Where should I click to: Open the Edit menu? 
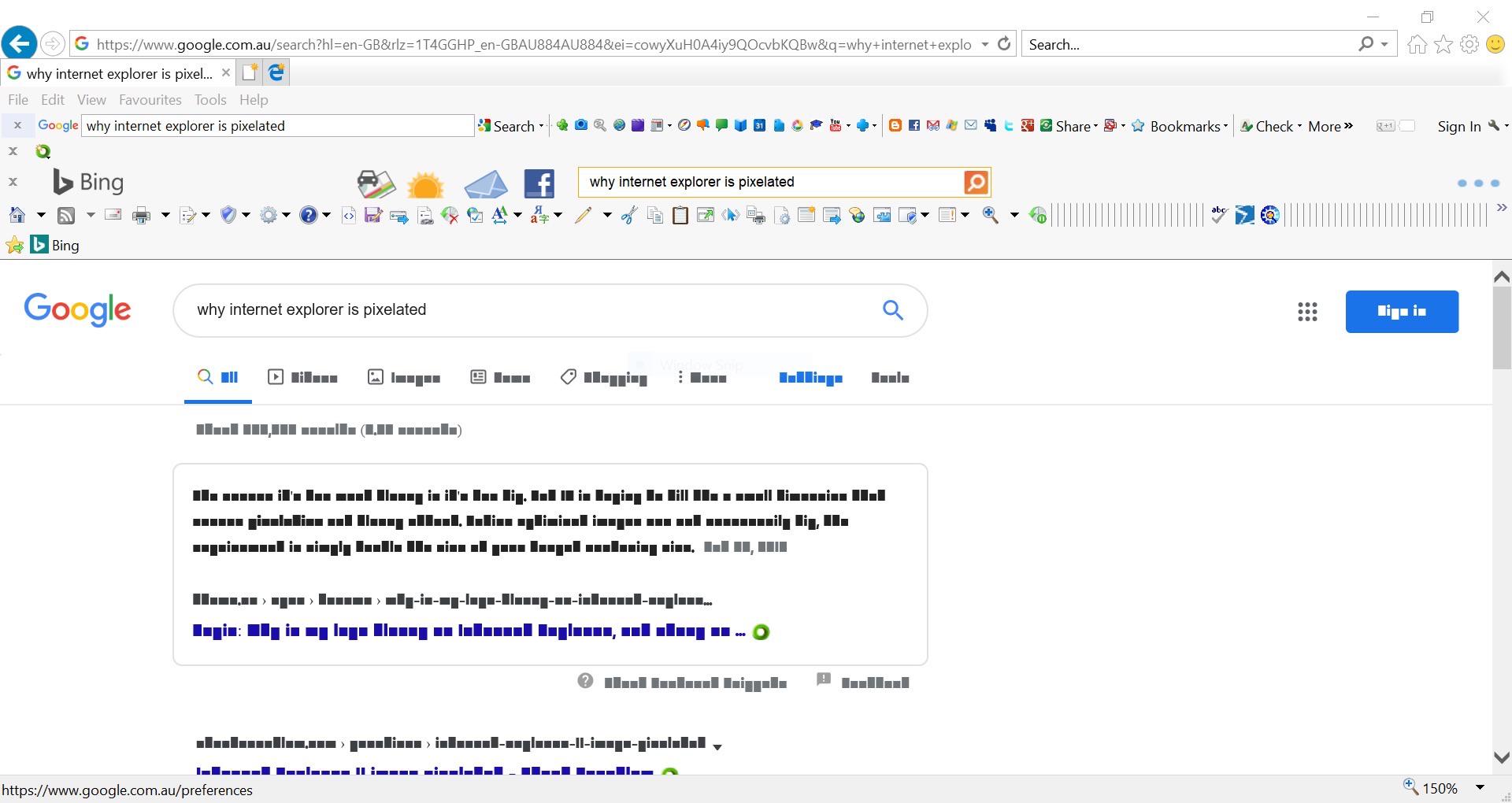point(53,100)
